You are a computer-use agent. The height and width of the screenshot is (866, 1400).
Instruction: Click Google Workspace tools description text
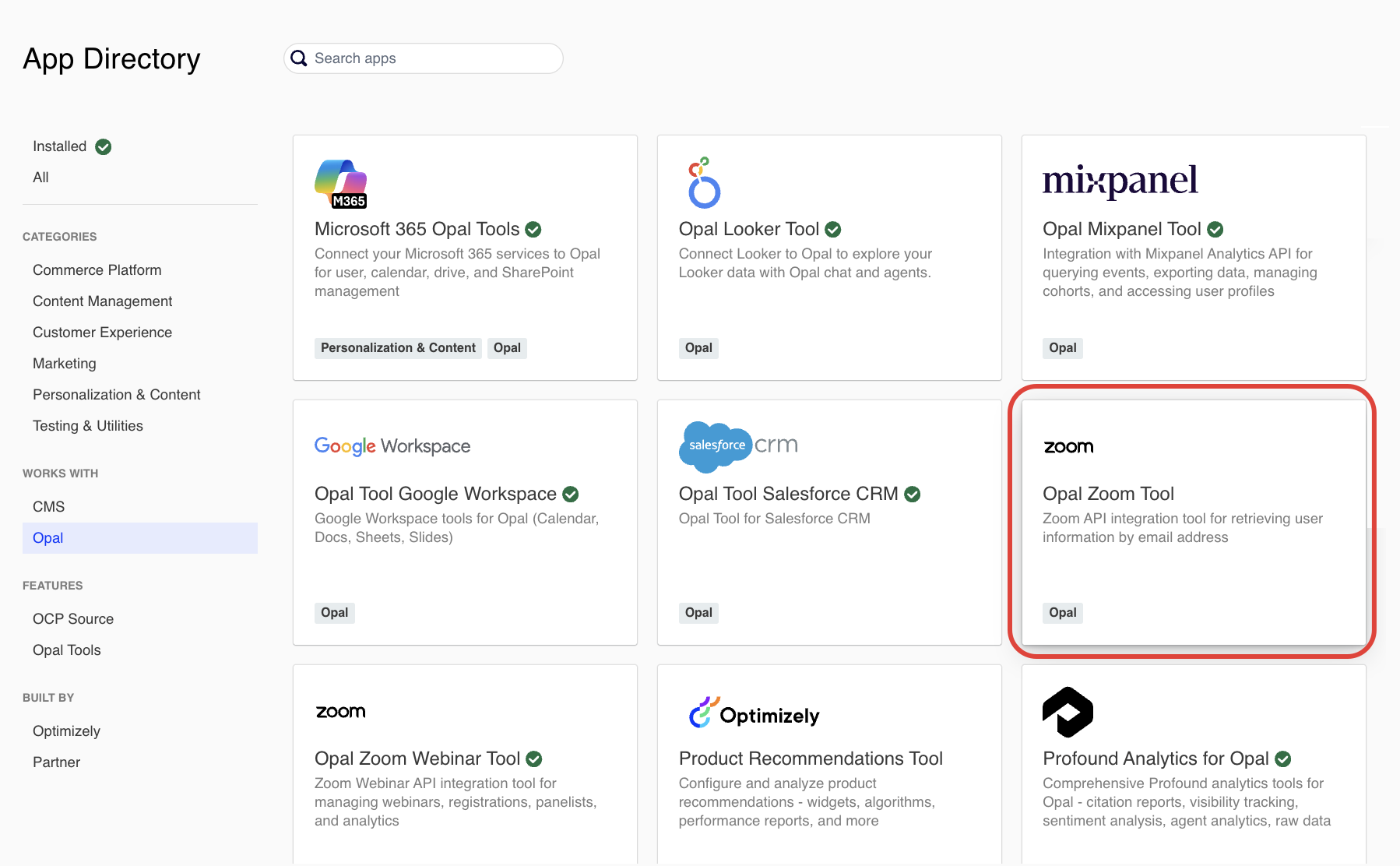click(x=456, y=528)
